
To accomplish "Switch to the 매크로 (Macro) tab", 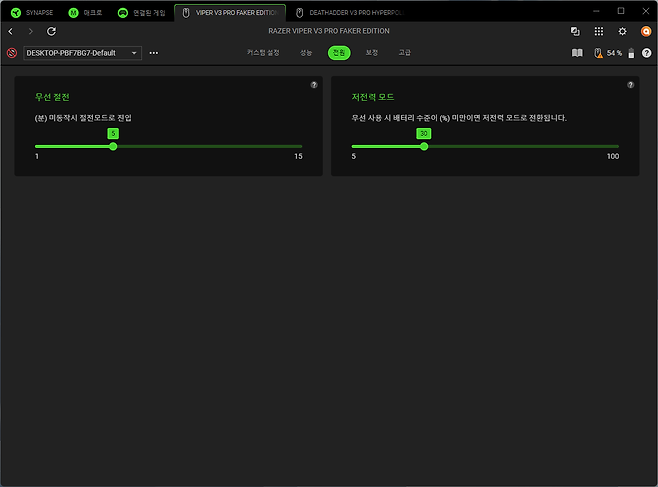I will 85,13.
